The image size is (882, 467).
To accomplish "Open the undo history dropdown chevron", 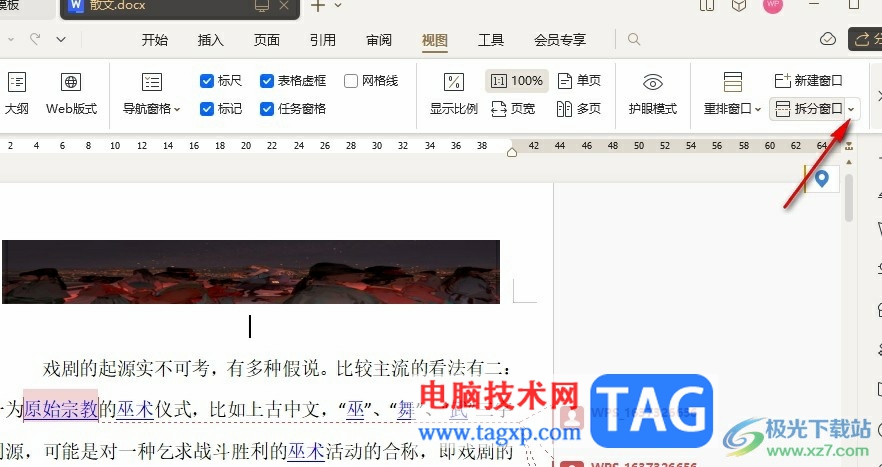I will (11, 39).
